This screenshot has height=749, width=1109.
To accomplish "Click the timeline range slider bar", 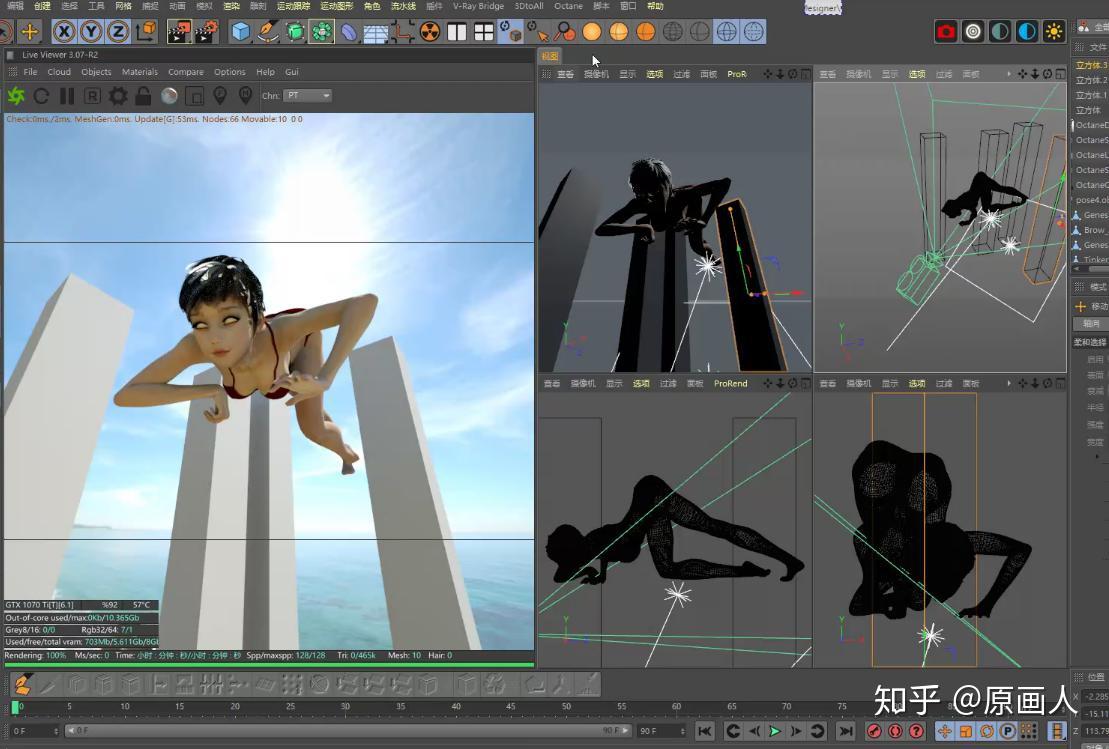I will coord(345,731).
